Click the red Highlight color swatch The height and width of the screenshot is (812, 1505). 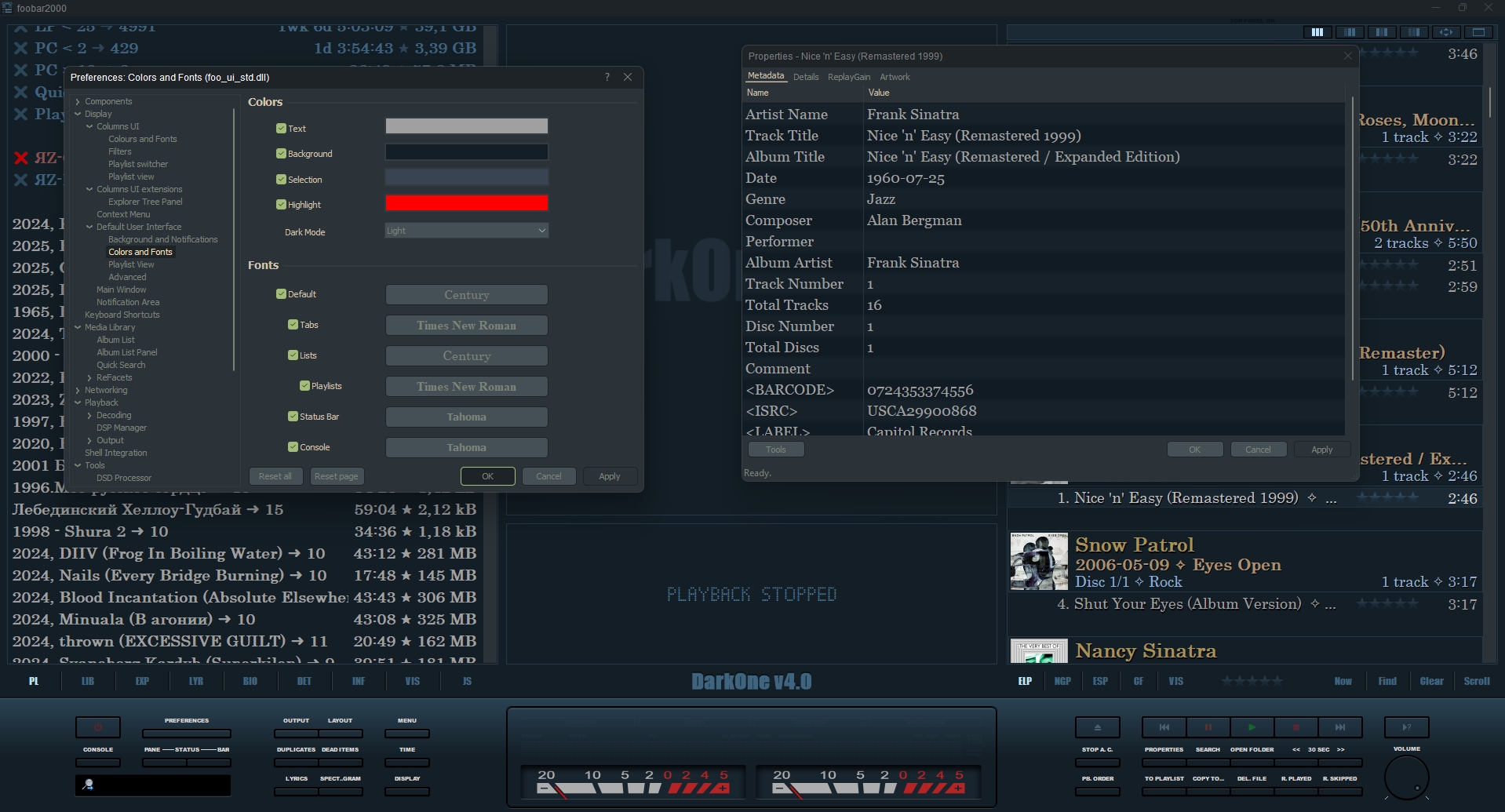(x=466, y=203)
